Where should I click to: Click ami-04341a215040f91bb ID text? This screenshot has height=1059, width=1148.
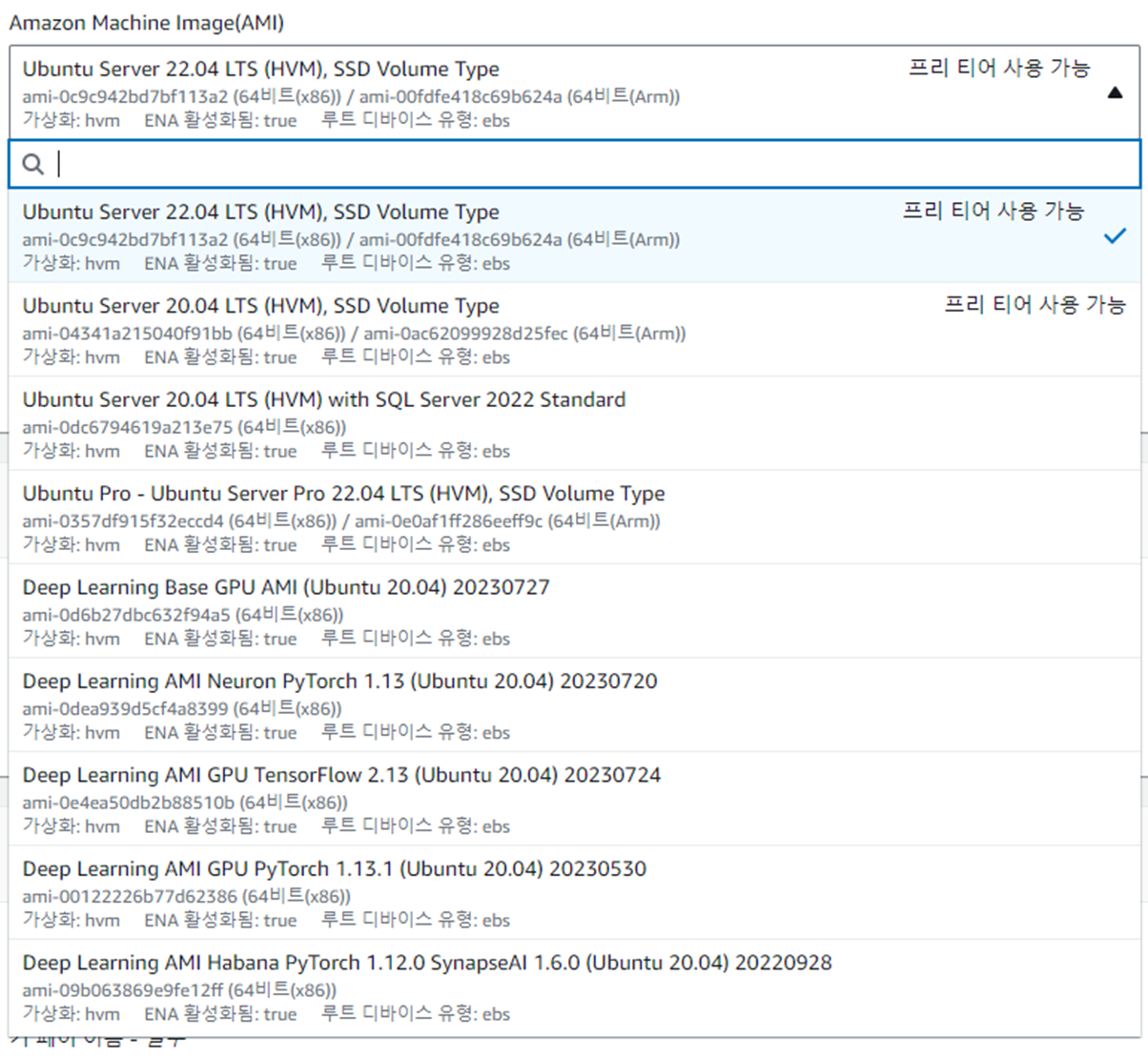coord(128,334)
